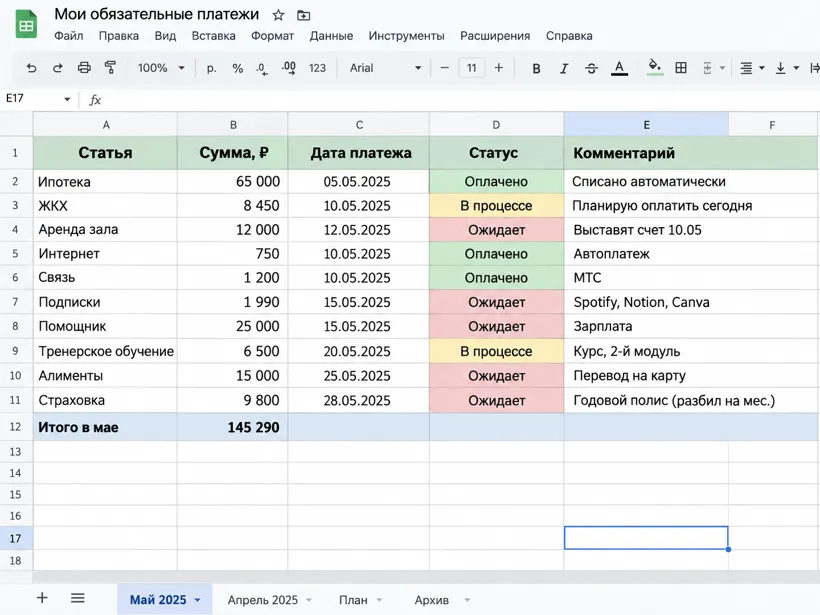
Task: Open the name box dropdown arrow
Action: (x=67, y=99)
